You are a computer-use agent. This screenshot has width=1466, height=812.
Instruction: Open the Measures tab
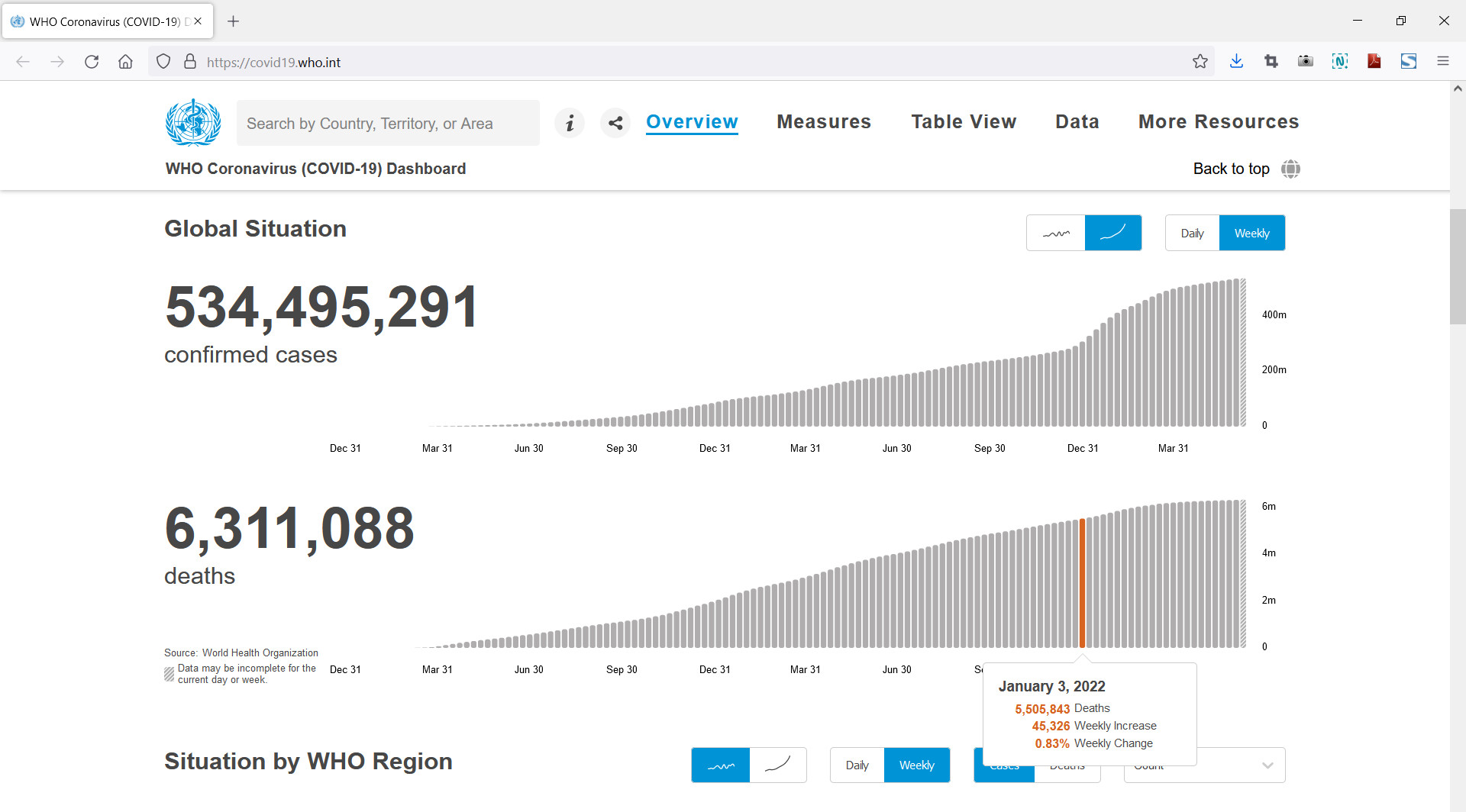[x=824, y=122]
